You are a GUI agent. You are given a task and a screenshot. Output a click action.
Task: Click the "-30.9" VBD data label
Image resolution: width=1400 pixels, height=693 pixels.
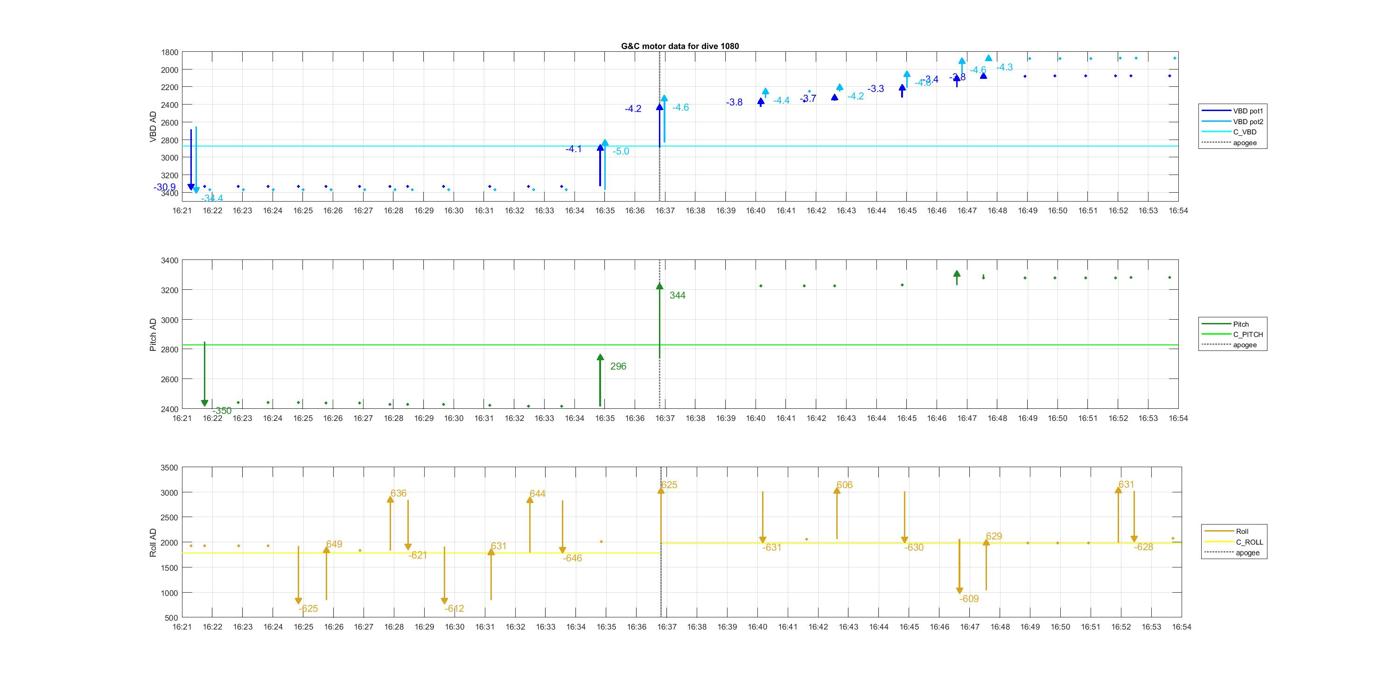click(165, 187)
